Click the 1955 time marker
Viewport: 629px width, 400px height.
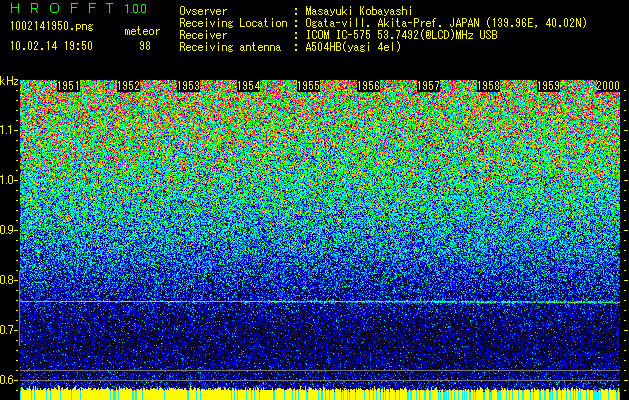click(308, 86)
